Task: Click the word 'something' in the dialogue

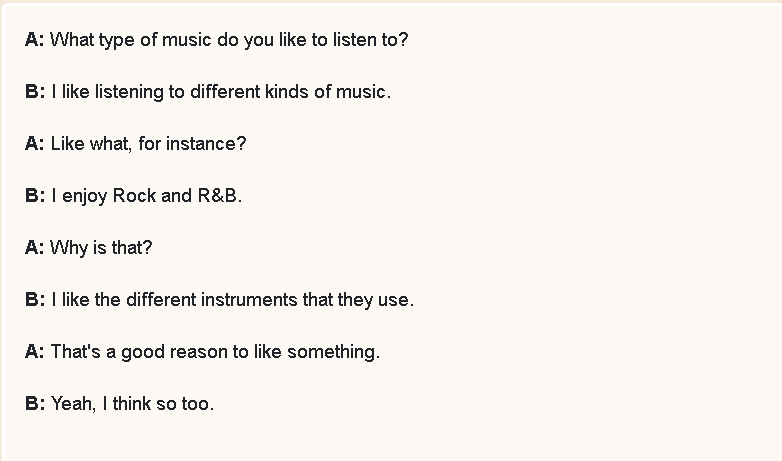Action: pos(332,352)
